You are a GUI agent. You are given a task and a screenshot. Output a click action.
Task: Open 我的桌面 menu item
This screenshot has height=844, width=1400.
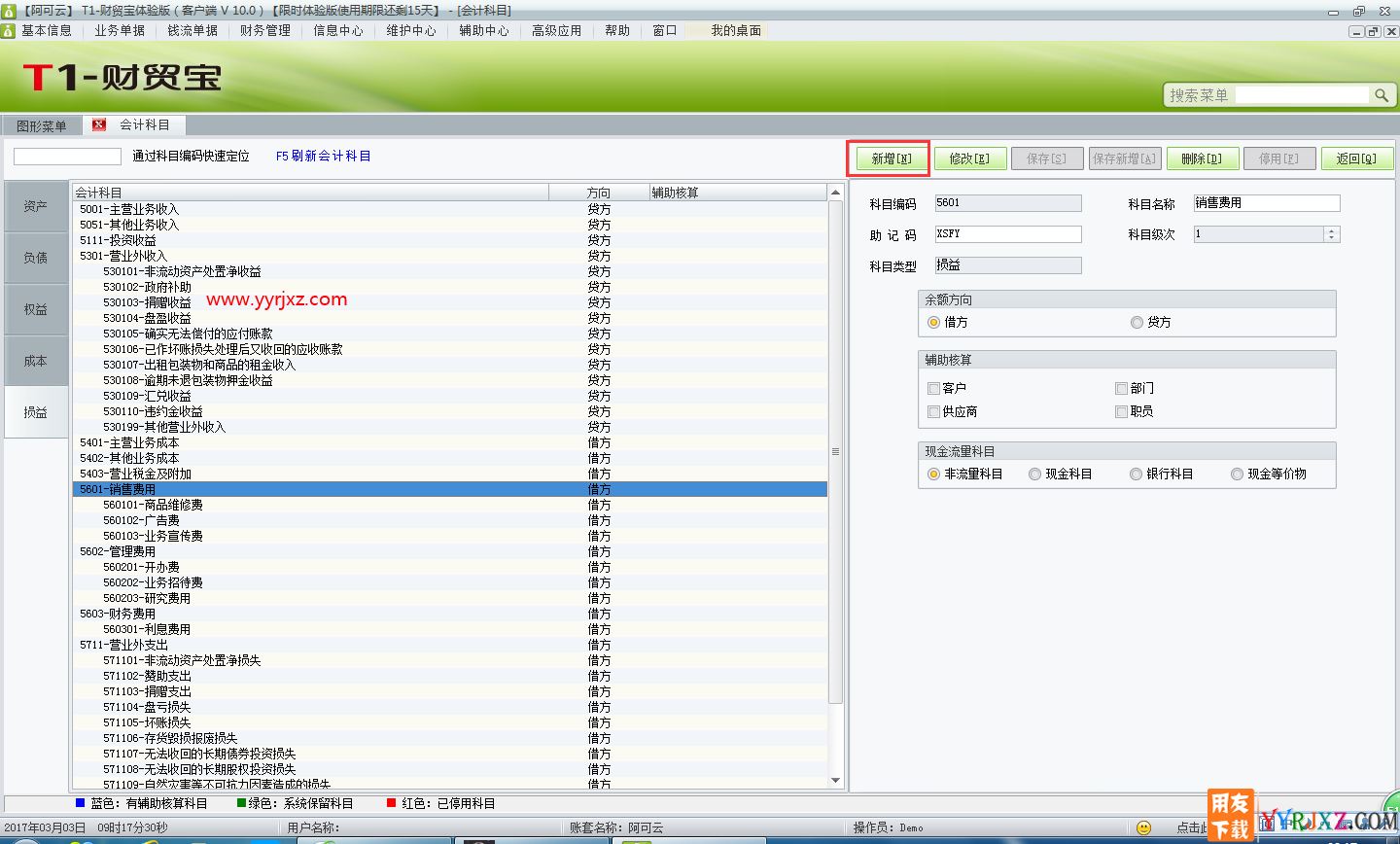[x=736, y=30]
